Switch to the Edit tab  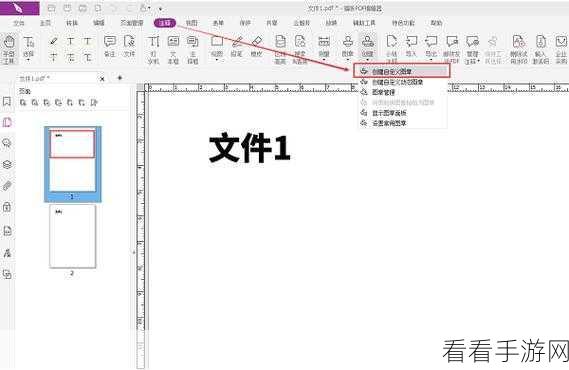[99, 23]
